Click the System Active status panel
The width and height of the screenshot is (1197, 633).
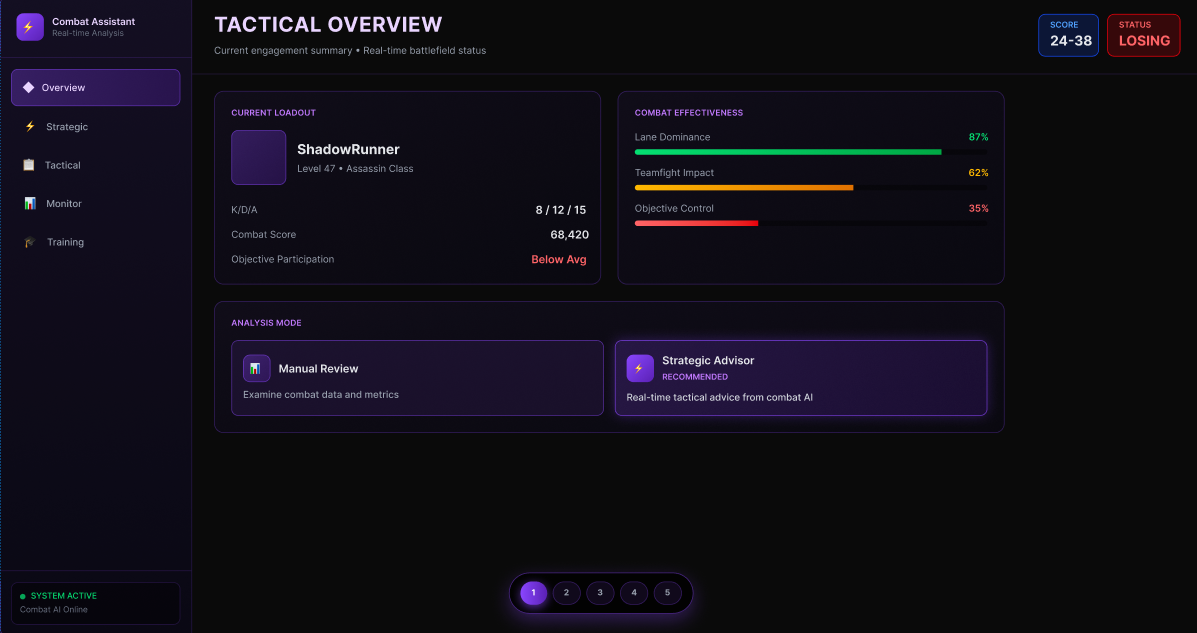coord(95,603)
